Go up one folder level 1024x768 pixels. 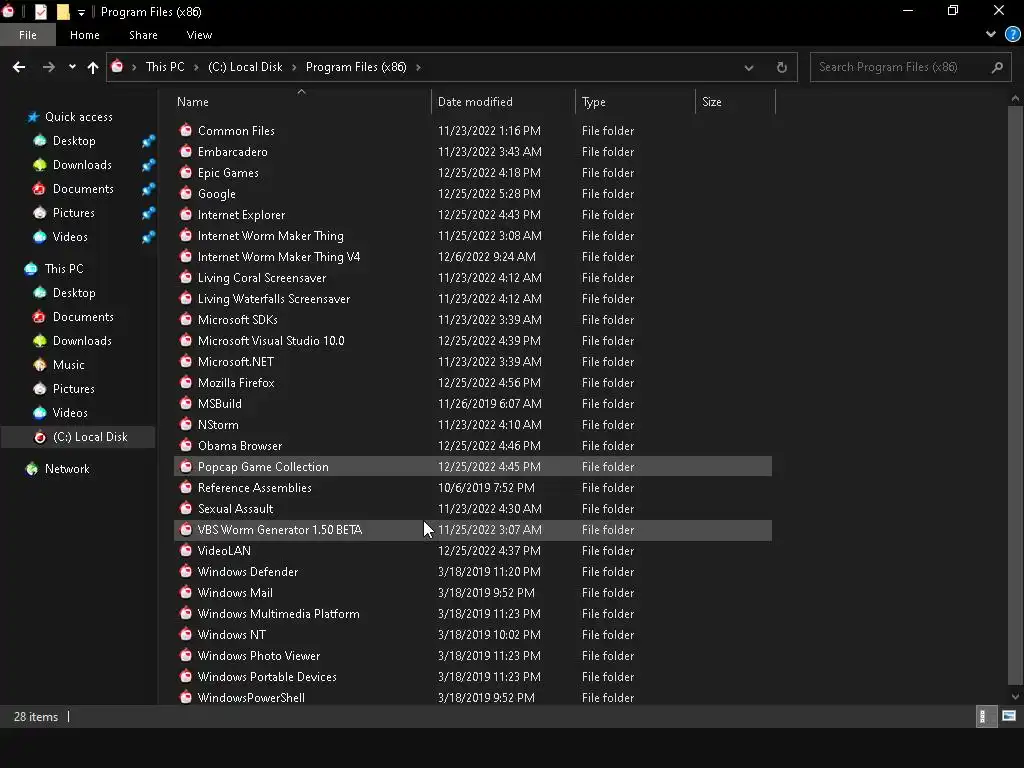(x=93, y=67)
